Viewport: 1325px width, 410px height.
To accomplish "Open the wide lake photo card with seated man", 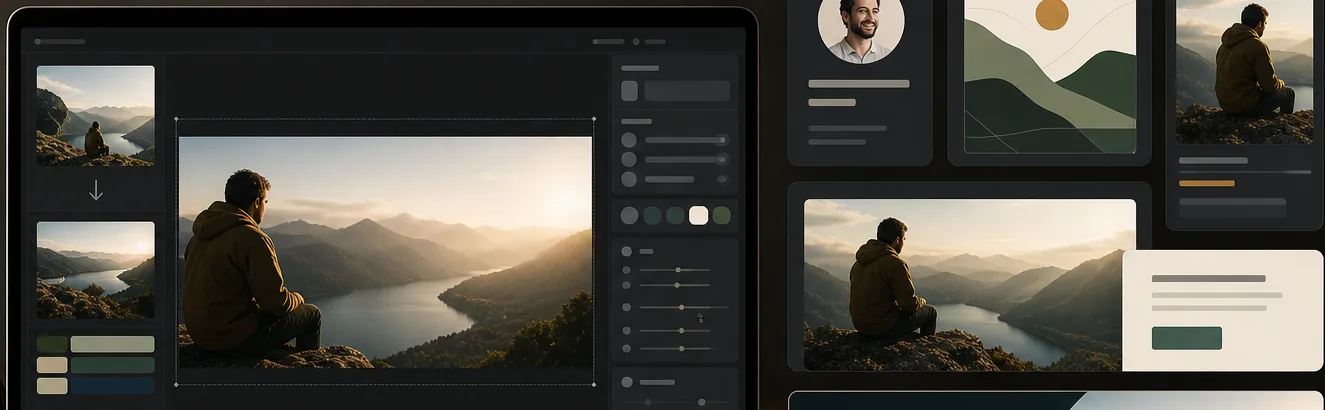I will [x=970, y=285].
